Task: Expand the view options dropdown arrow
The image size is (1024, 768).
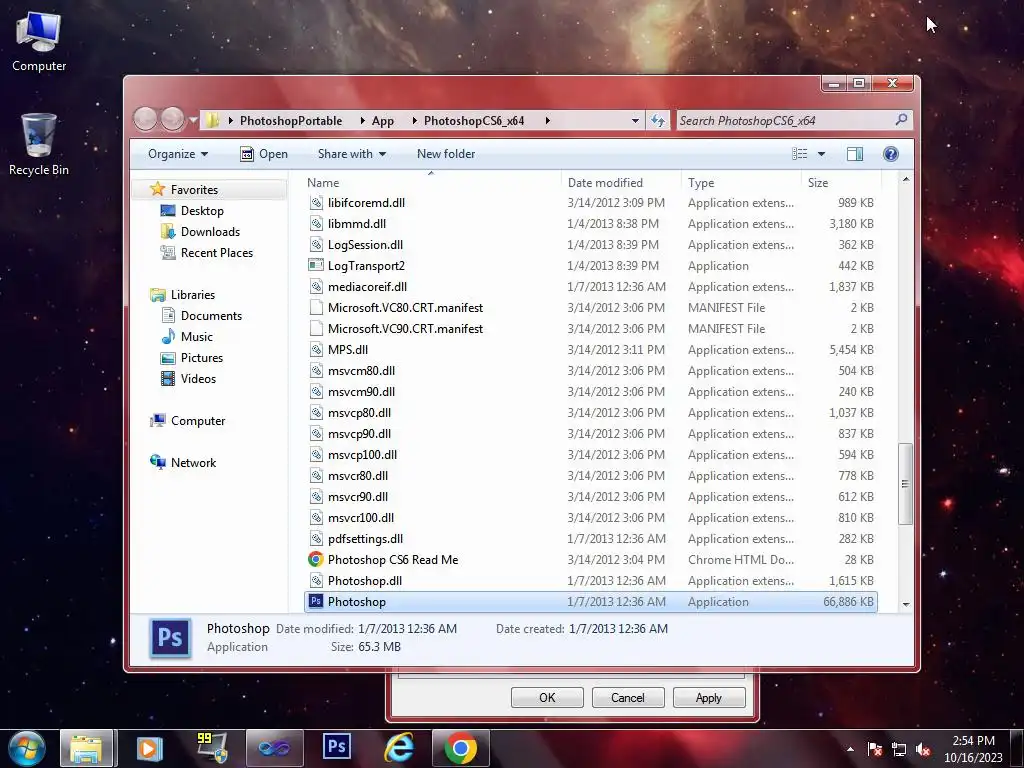Action: (822, 153)
